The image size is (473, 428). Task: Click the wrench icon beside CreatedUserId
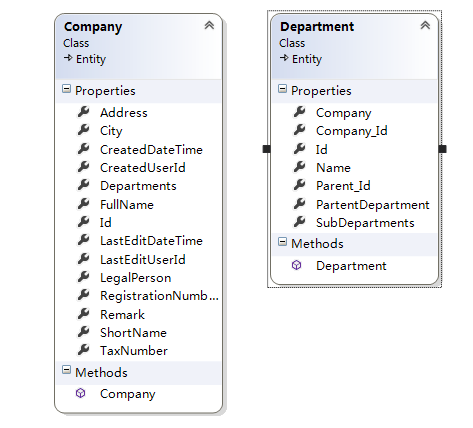coord(83,167)
